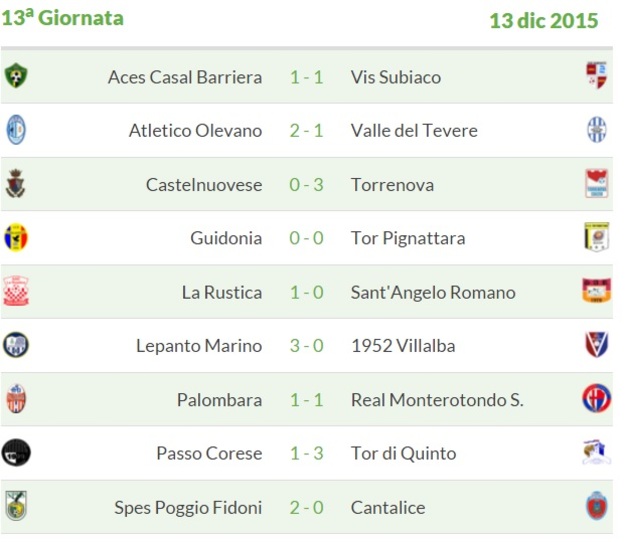Screen dimensions: 625x542
Task: Open the Sant'Angelo Romano team page
Action: pos(433,293)
